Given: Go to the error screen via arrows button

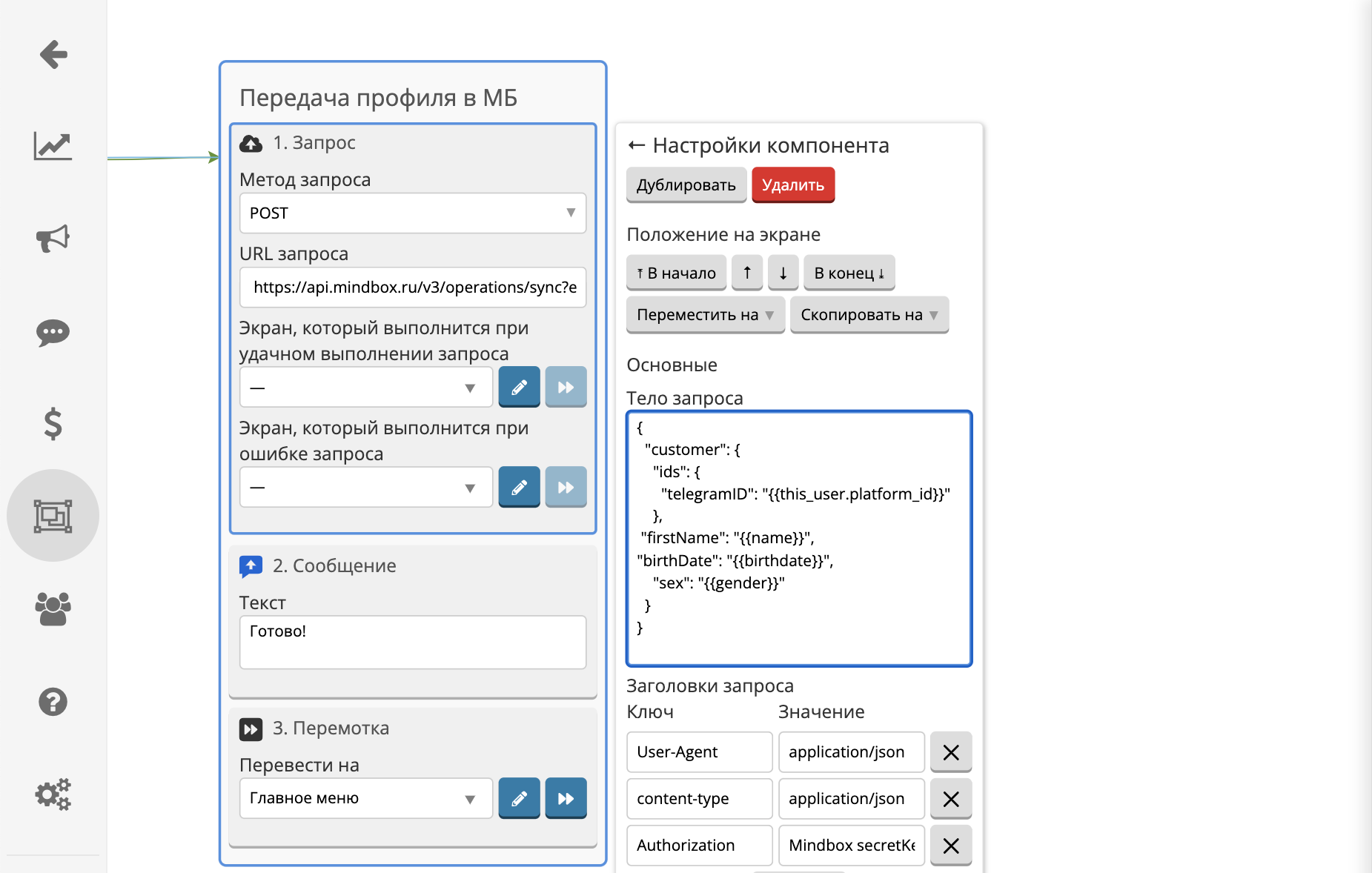Looking at the screenshot, I should [566, 487].
